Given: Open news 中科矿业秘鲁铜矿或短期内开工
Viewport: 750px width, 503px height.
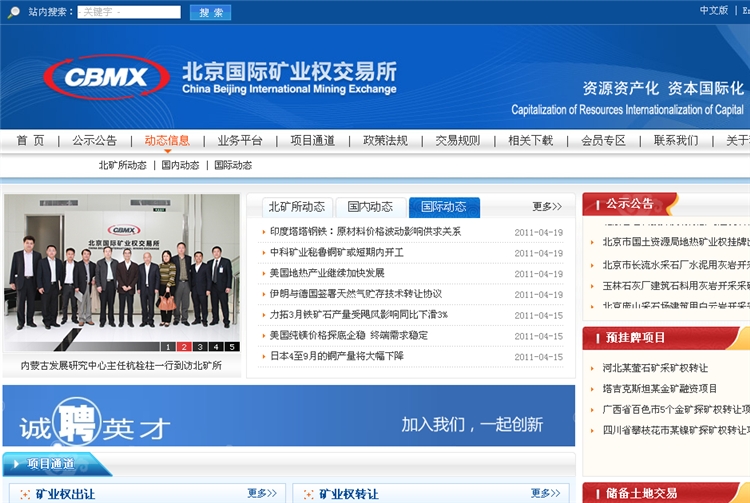Looking at the screenshot, I should coord(337,252).
